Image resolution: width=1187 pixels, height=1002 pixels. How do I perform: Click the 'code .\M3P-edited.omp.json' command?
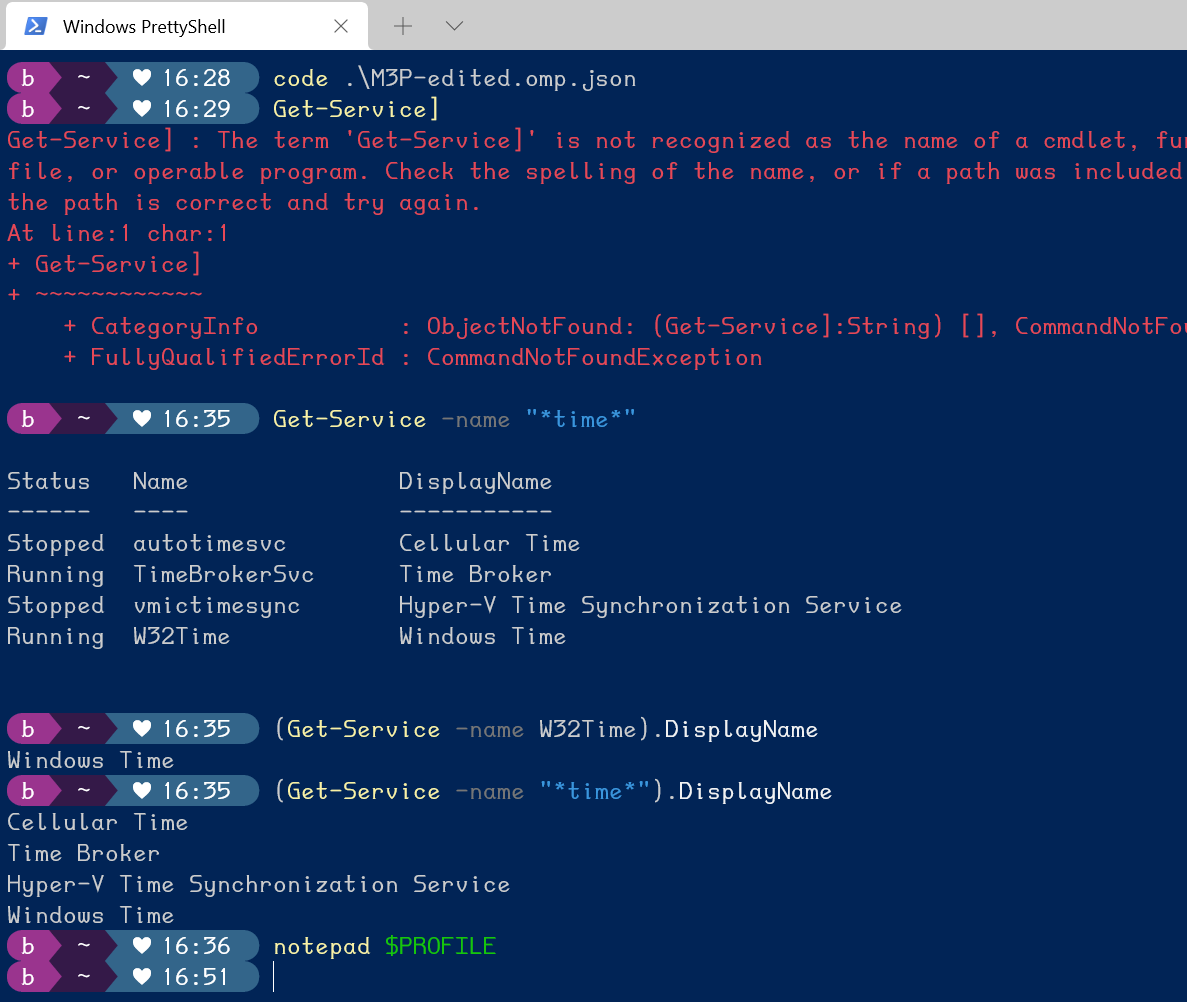pos(454,78)
